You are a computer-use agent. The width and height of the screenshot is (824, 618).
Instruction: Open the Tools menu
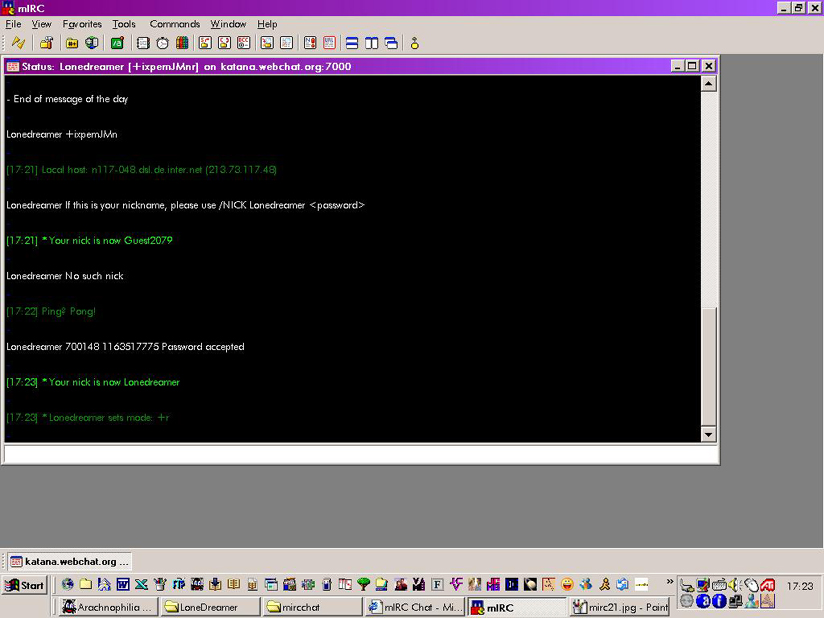[124, 24]
